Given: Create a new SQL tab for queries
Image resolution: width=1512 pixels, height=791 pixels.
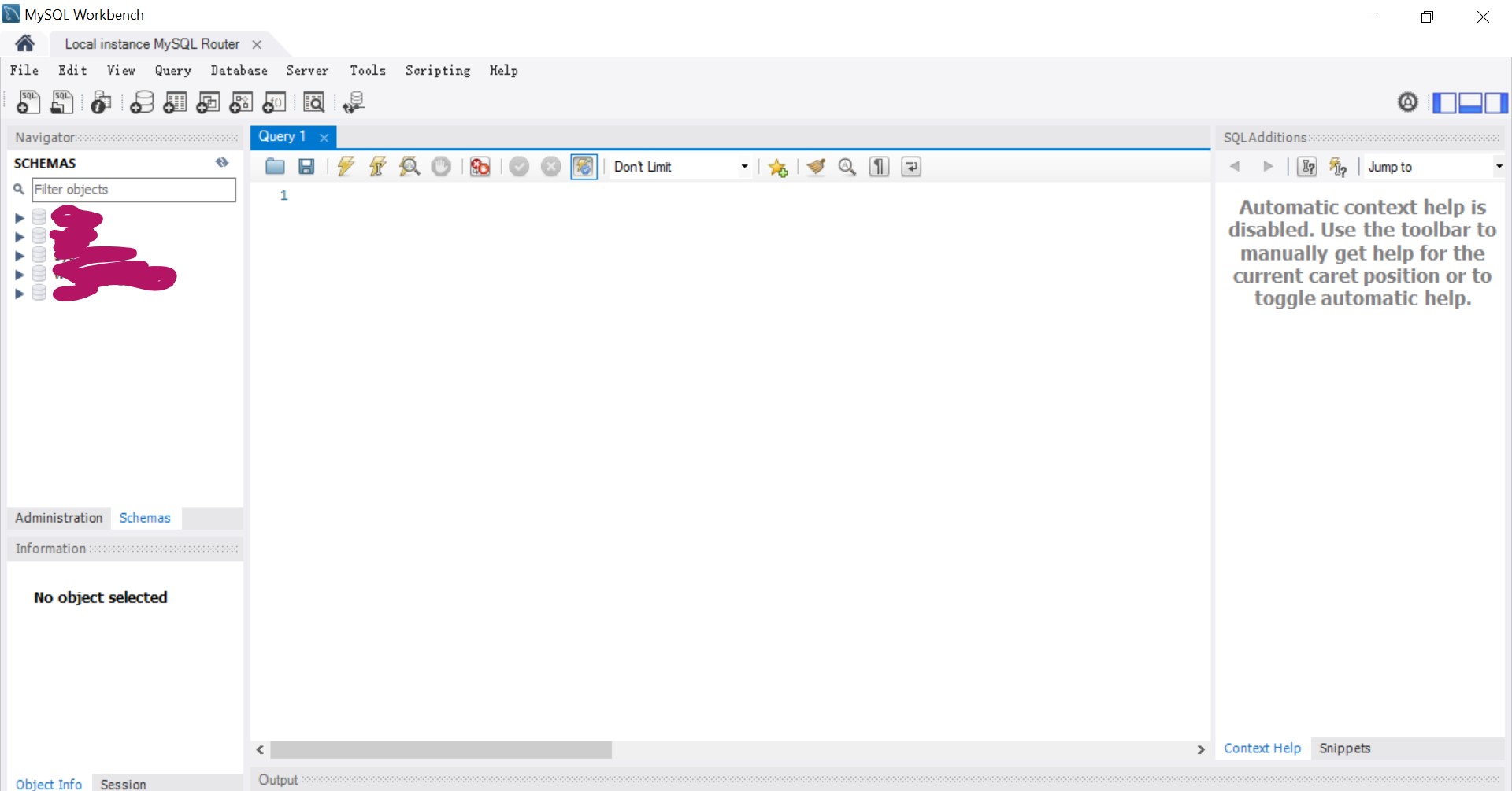Looking at the screenshot, I should pyautogui.click(x=28, y=102).
